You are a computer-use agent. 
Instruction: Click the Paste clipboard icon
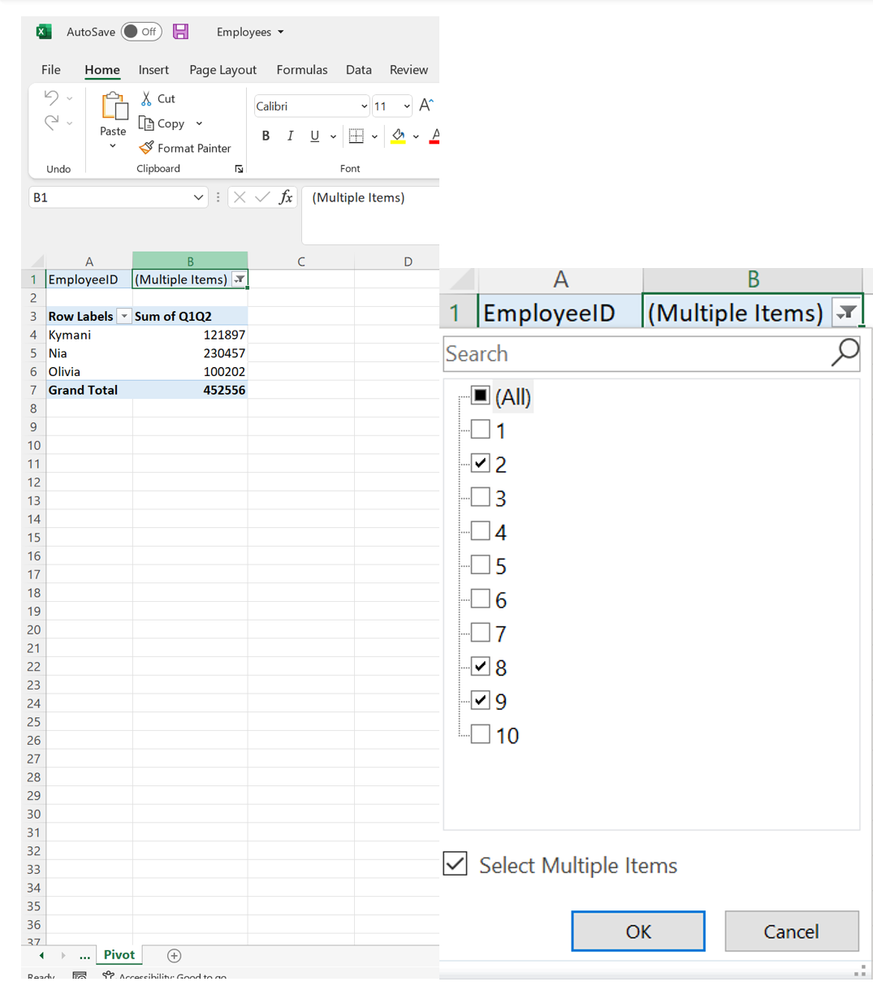pyautogui.click(x=114, y=106)
